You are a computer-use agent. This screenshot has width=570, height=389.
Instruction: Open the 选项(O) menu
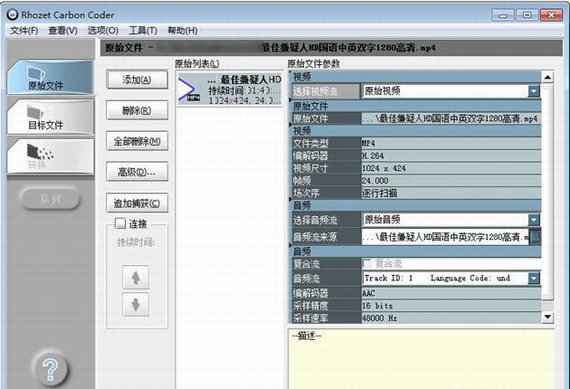tap(103, 31)
